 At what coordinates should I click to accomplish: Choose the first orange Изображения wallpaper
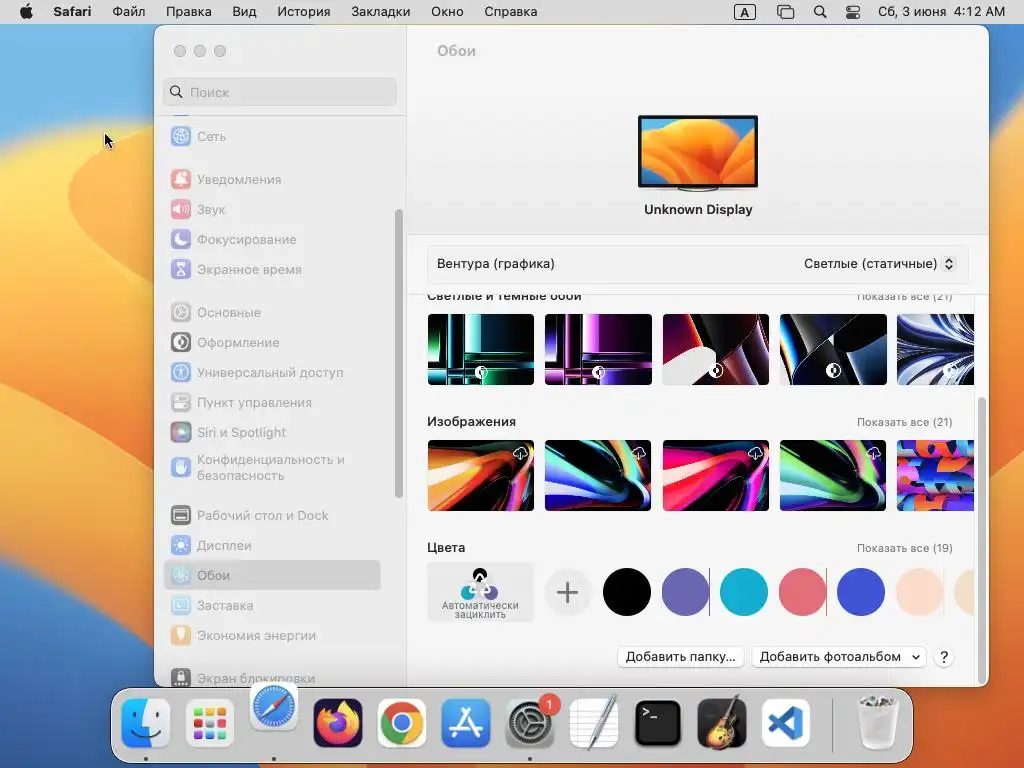[481, 475]
